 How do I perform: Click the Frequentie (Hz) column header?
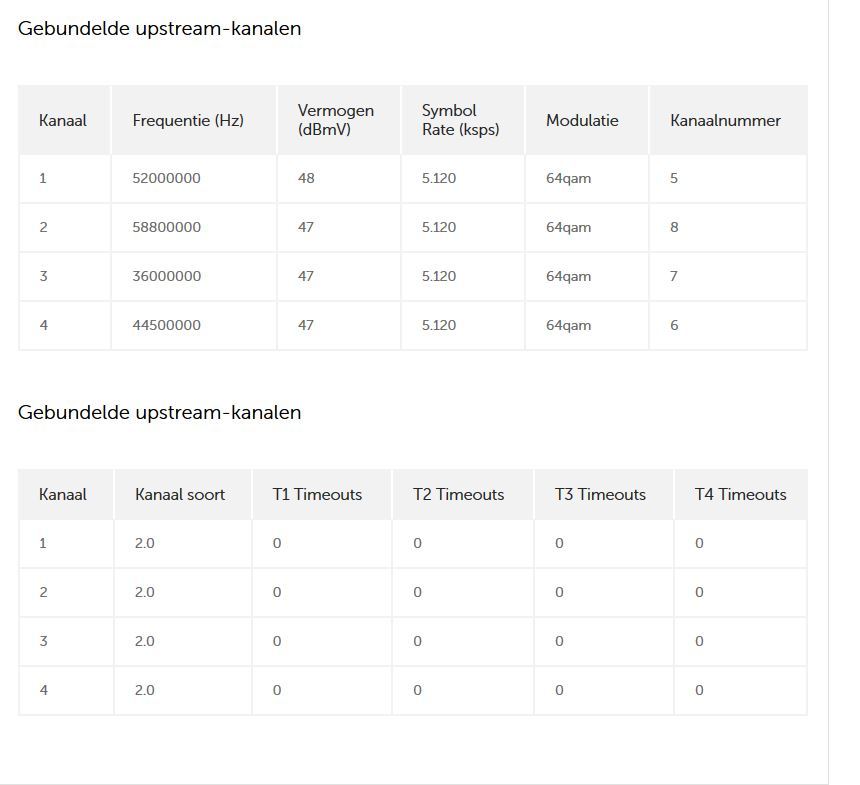pyautogui.click(x=188, y=120)
